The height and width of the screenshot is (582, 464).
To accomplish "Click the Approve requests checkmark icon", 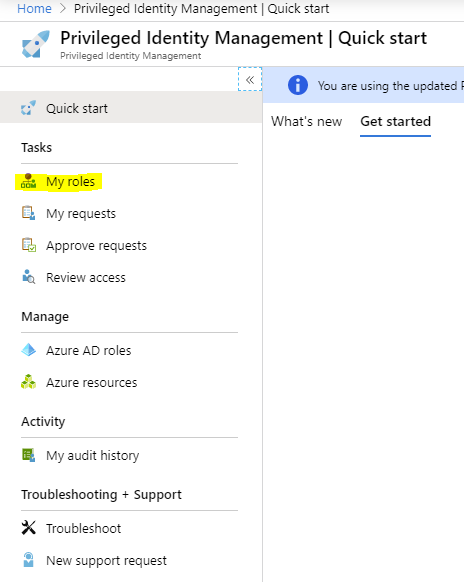I will pos(29,245).
